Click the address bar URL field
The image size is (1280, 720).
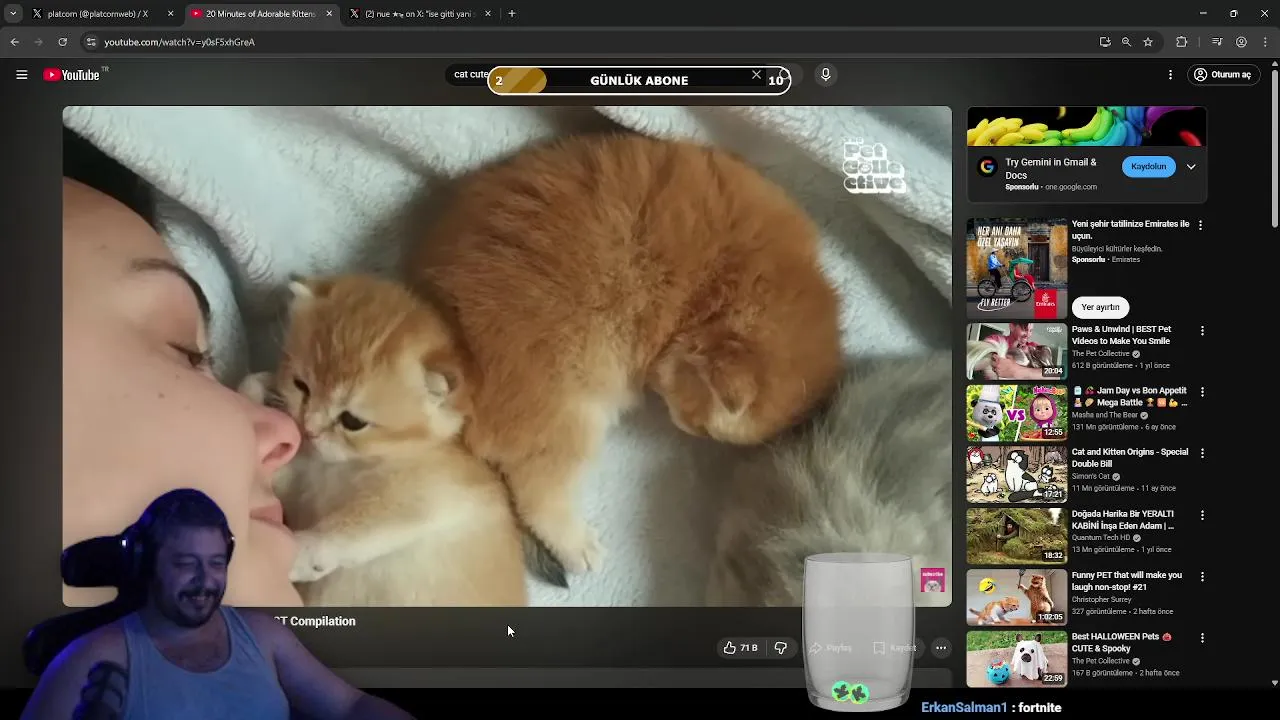590,42
